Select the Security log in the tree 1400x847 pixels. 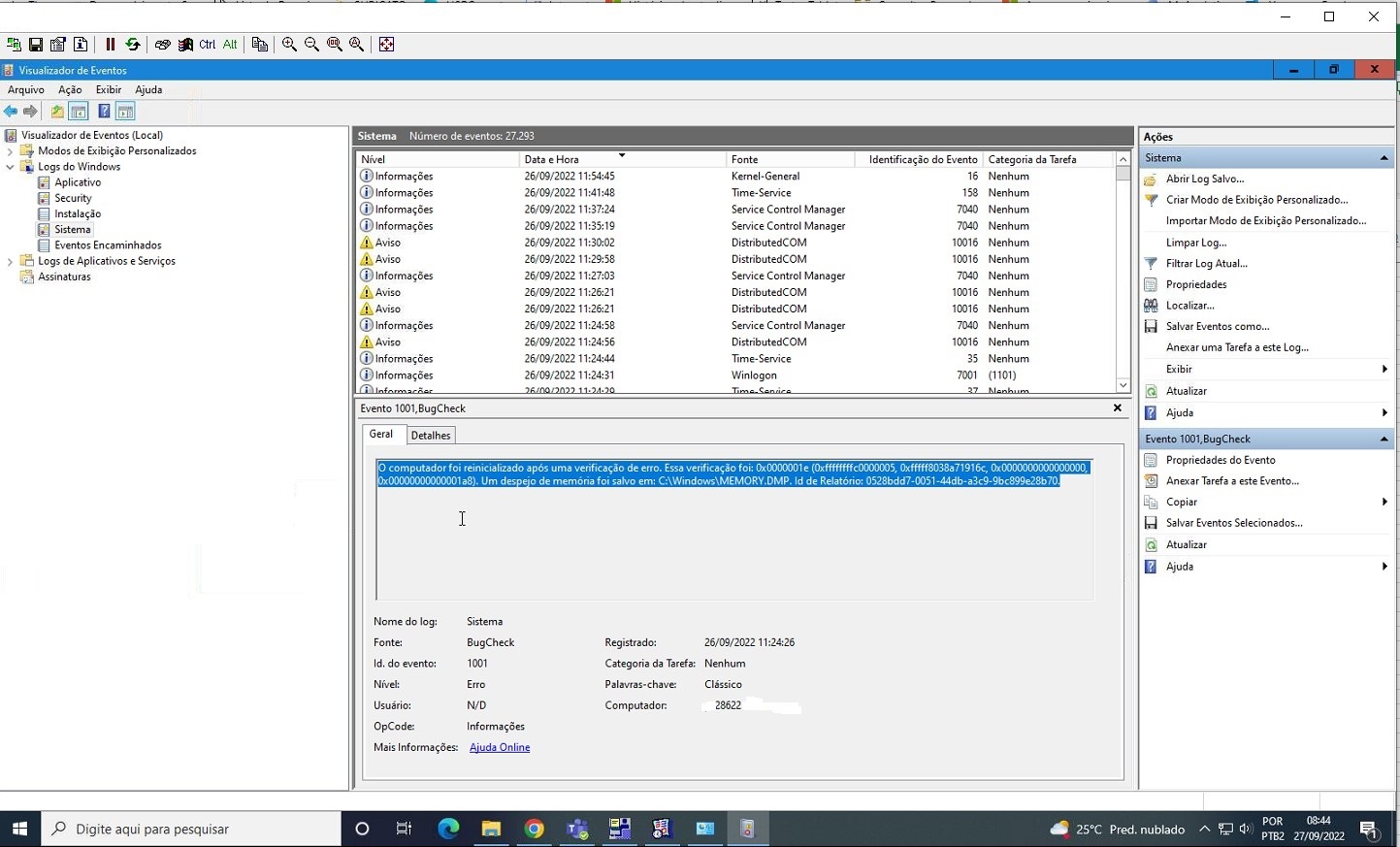[x=73, y=198]
